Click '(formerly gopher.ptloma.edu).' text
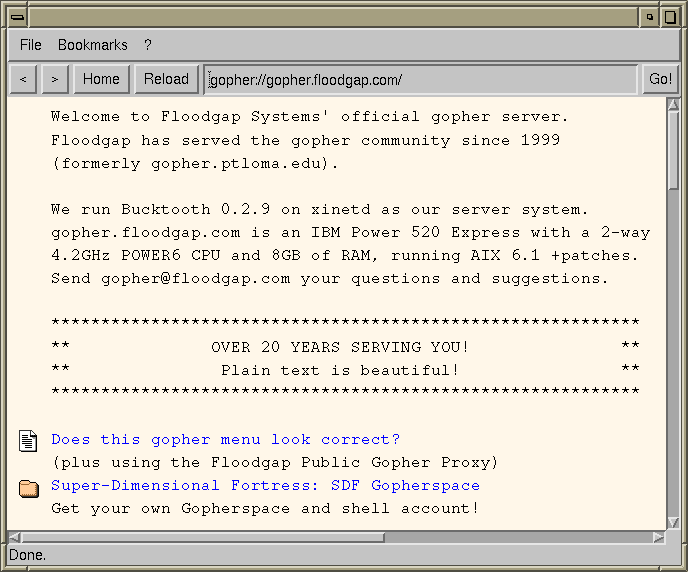The height and width of the screenshot is (572, 688). point(195,164)
